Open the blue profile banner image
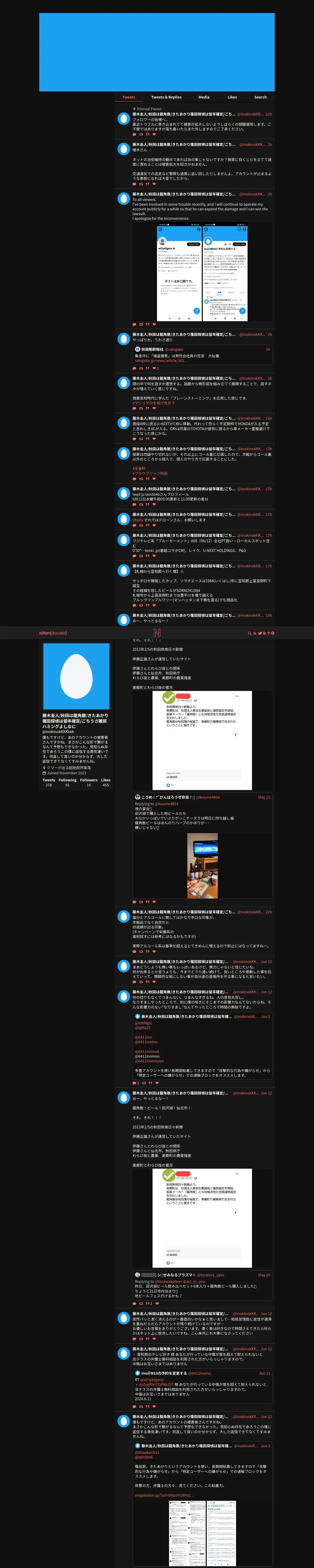This screenshot has width=314, height=1568. click(157, 52)
